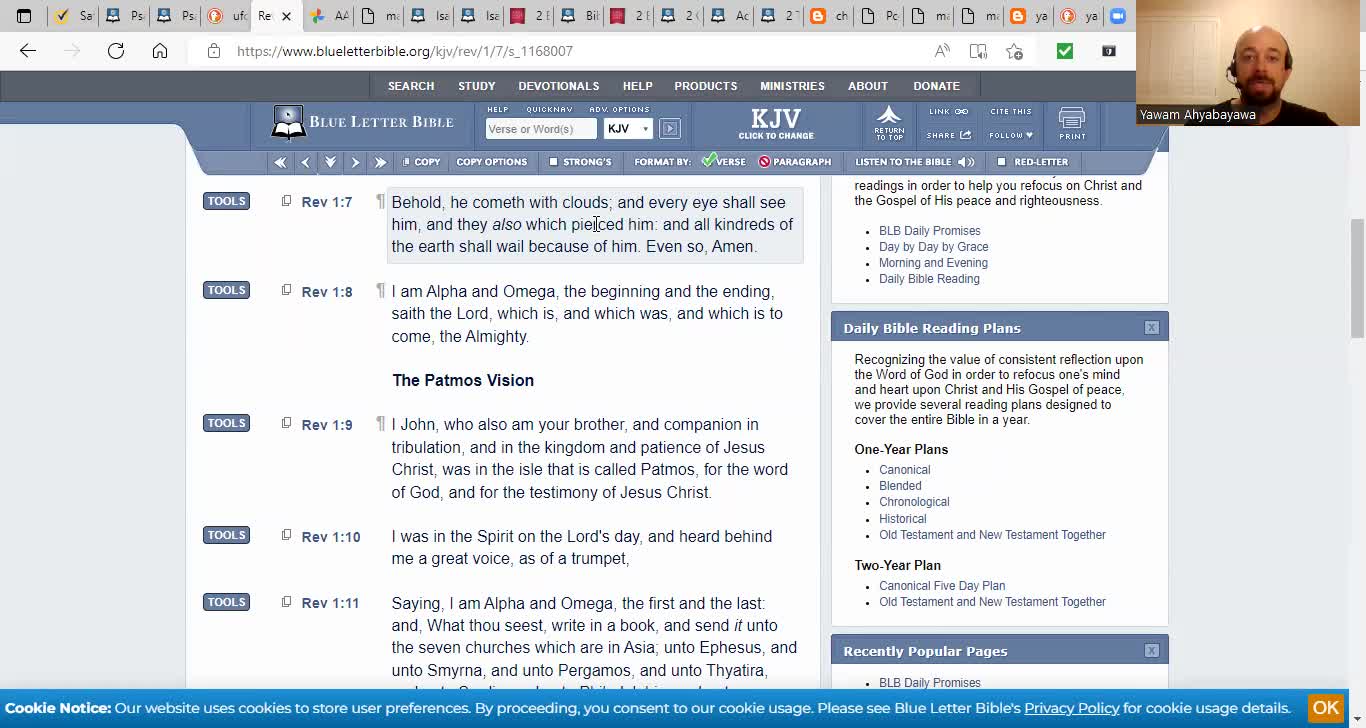Go to next chapter single-right arrow

355,162
